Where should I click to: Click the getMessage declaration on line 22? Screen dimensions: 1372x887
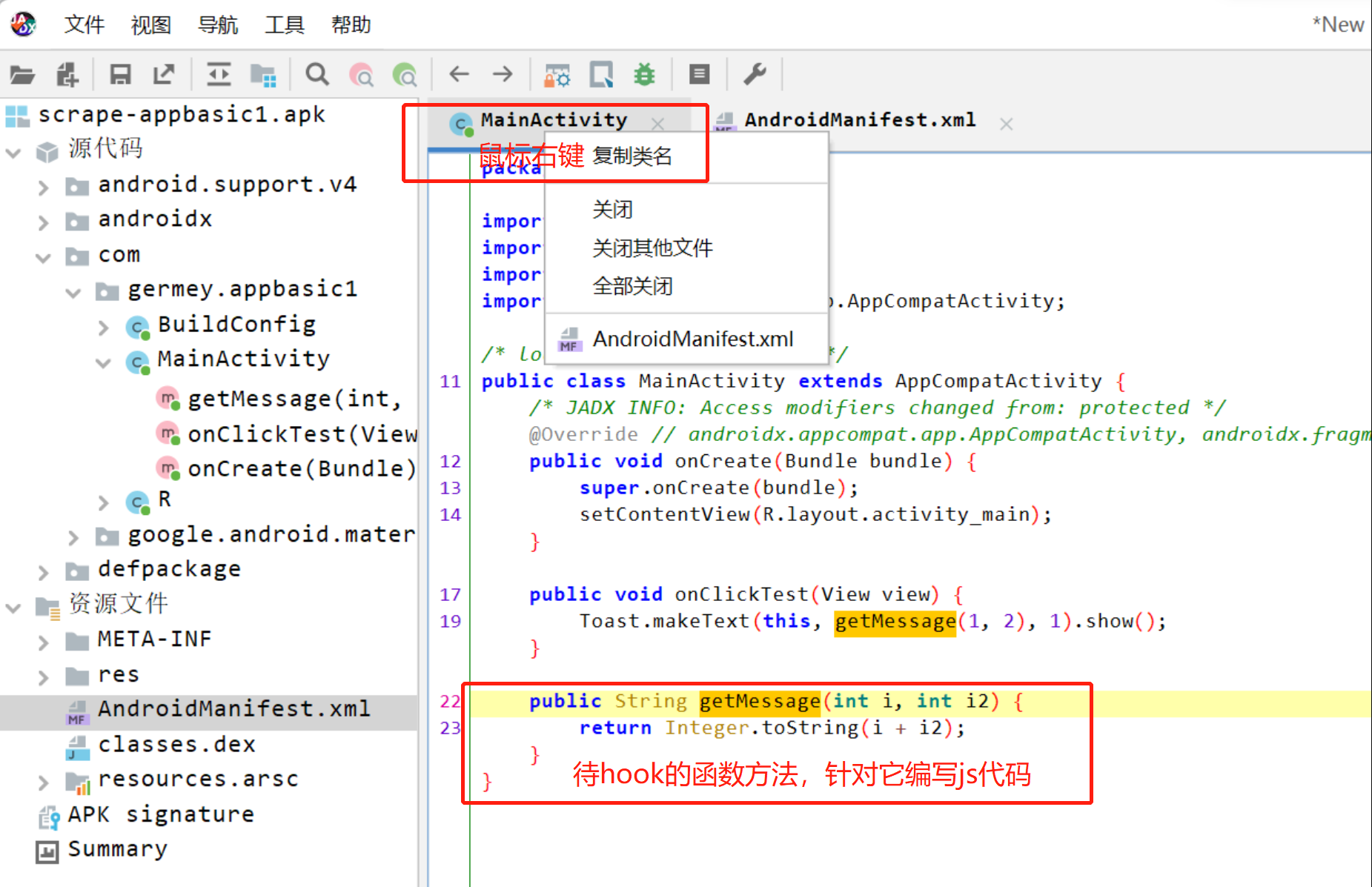pyautogui.click(x=760, y=702)
